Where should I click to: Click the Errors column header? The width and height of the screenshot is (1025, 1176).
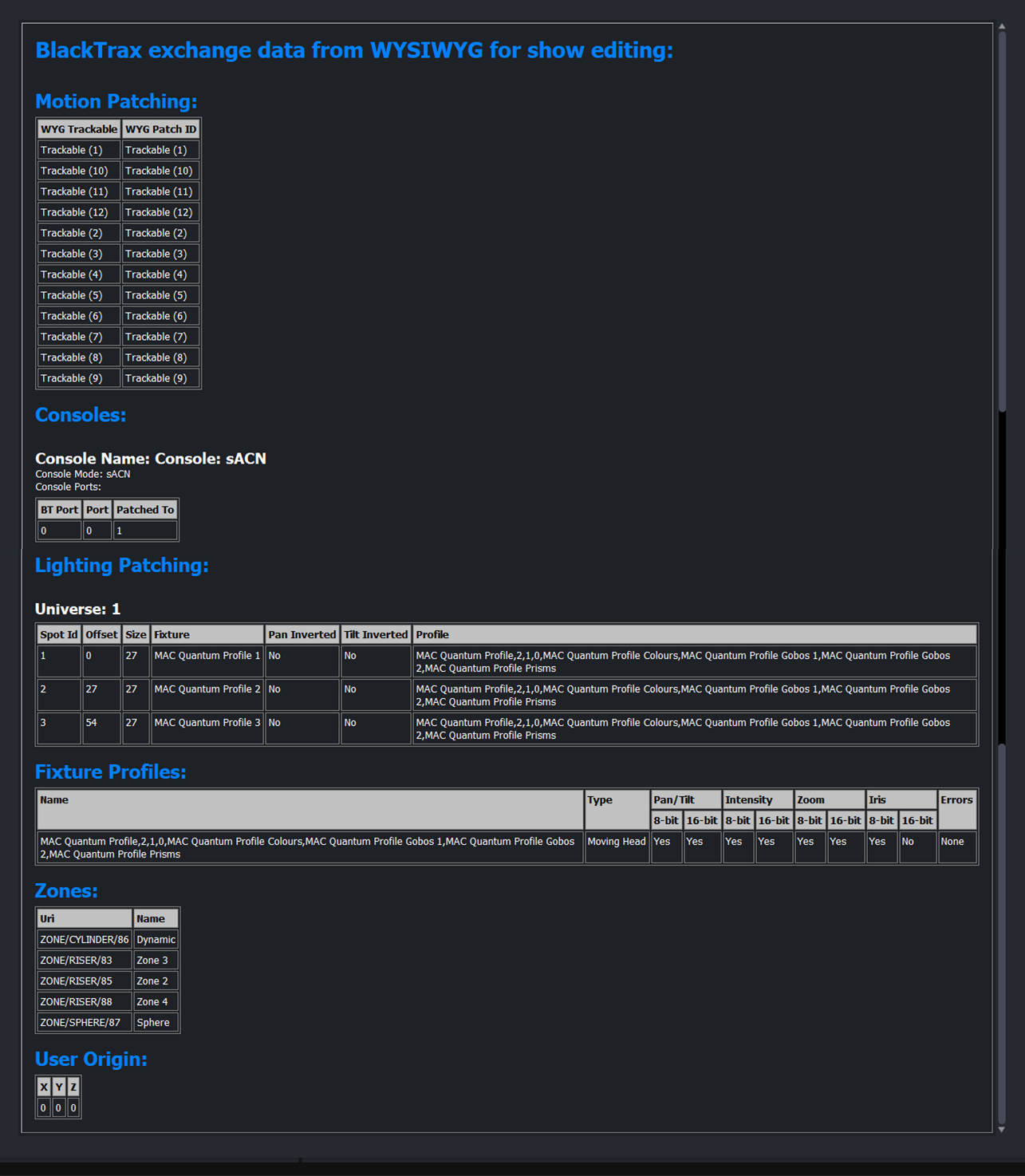pyautogui.click(x=956, y=800)
